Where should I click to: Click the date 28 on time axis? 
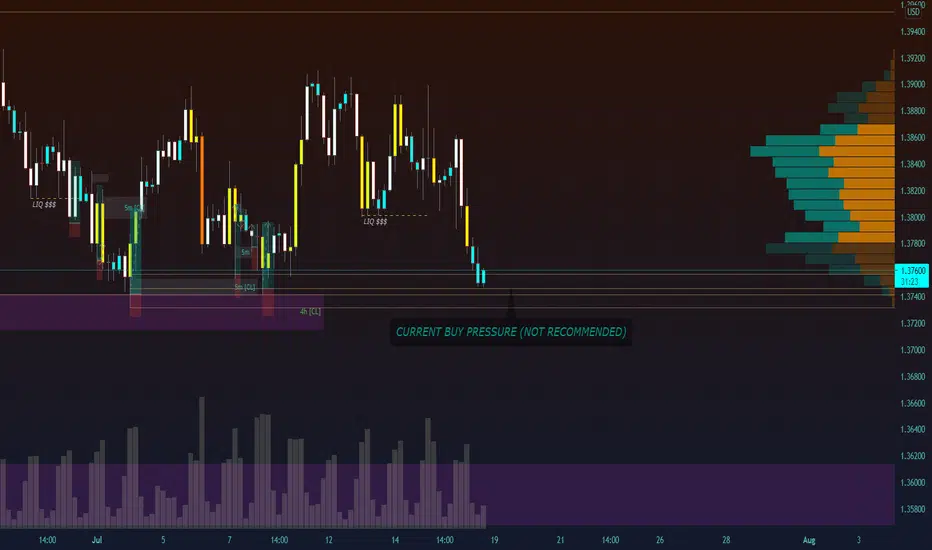click(726, 540)
